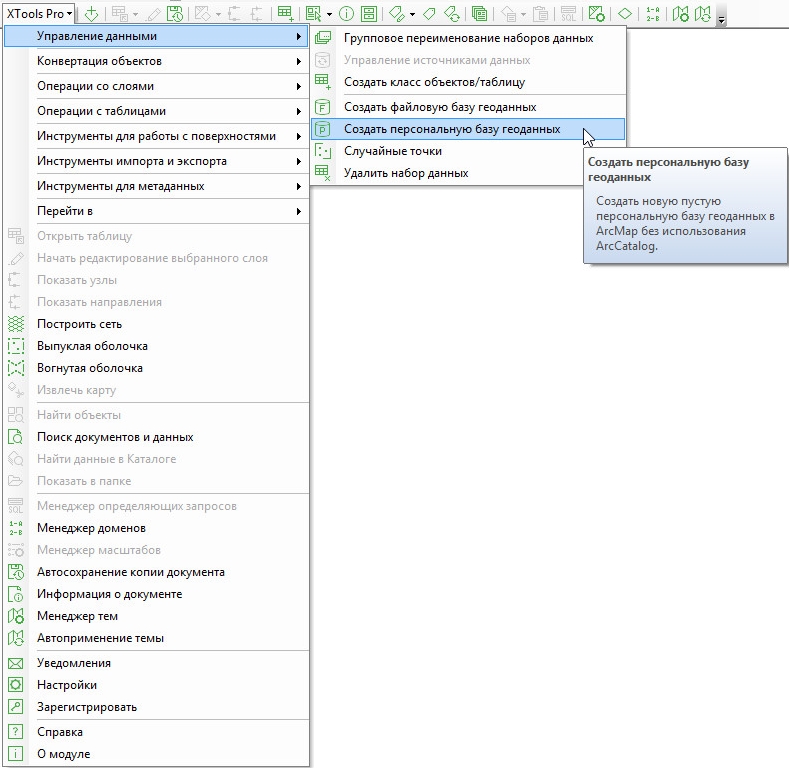Click the Theme Manager icon (Менеджер тем)

pos(15,616)
